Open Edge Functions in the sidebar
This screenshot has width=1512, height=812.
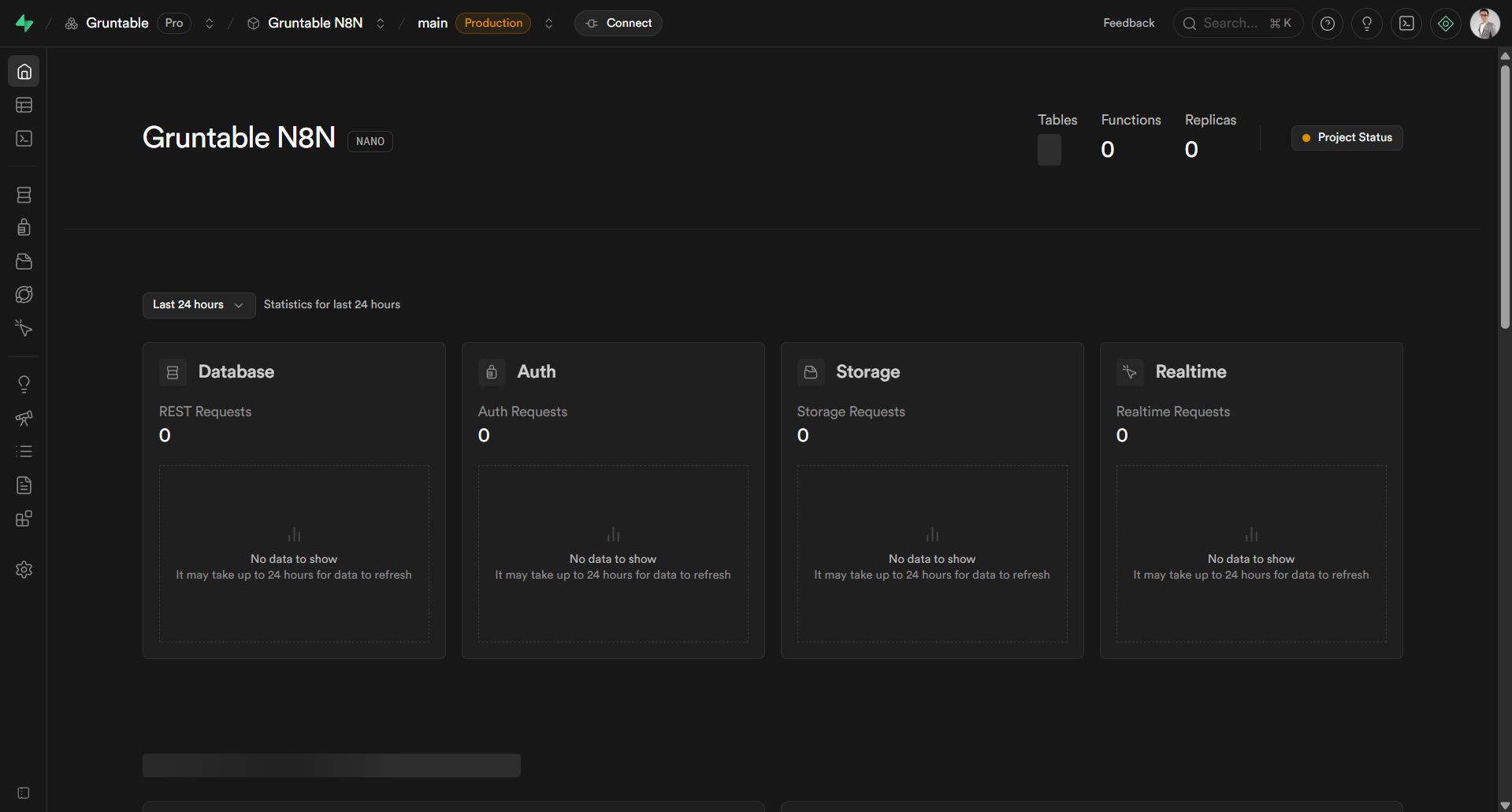[24, 295]
